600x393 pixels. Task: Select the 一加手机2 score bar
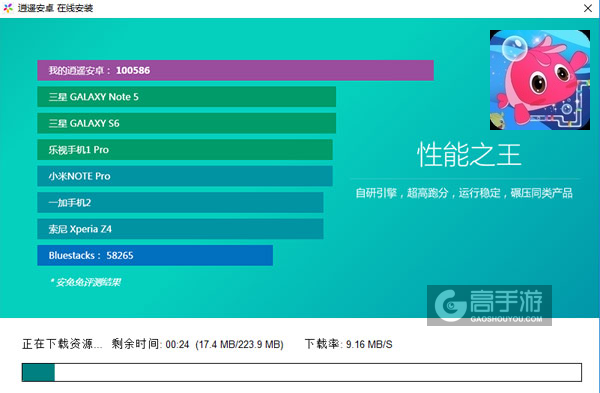tap(180, 202)
